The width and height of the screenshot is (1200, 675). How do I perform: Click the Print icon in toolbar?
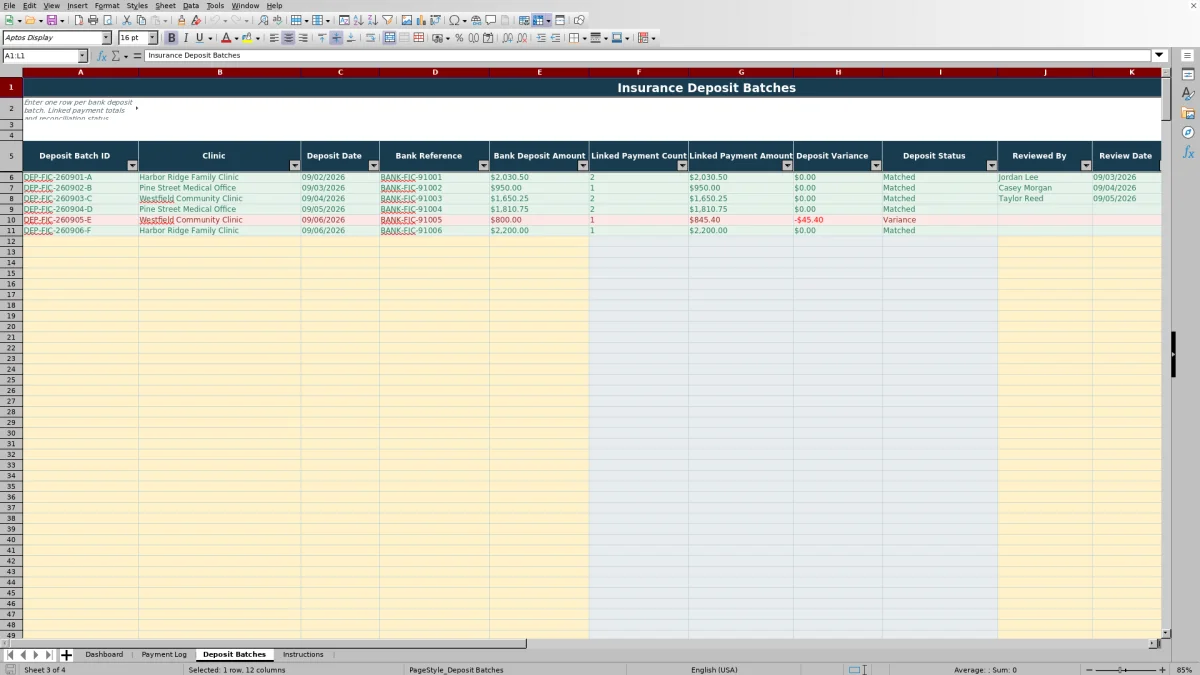coord(93,20)
